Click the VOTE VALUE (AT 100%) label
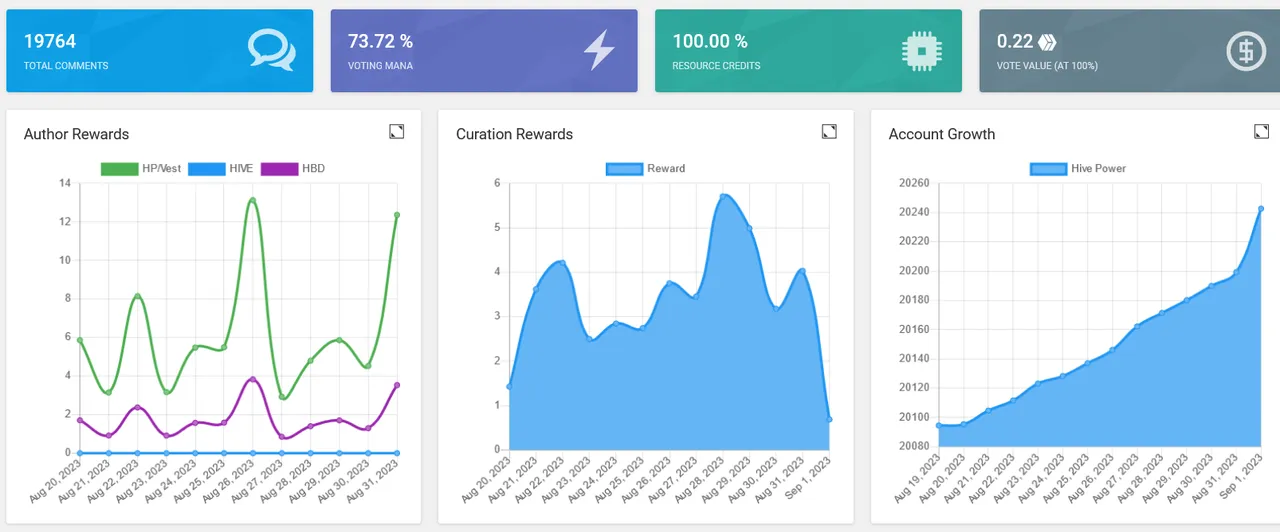Viewport: 1280px width, 532px height. [1047, 66]
